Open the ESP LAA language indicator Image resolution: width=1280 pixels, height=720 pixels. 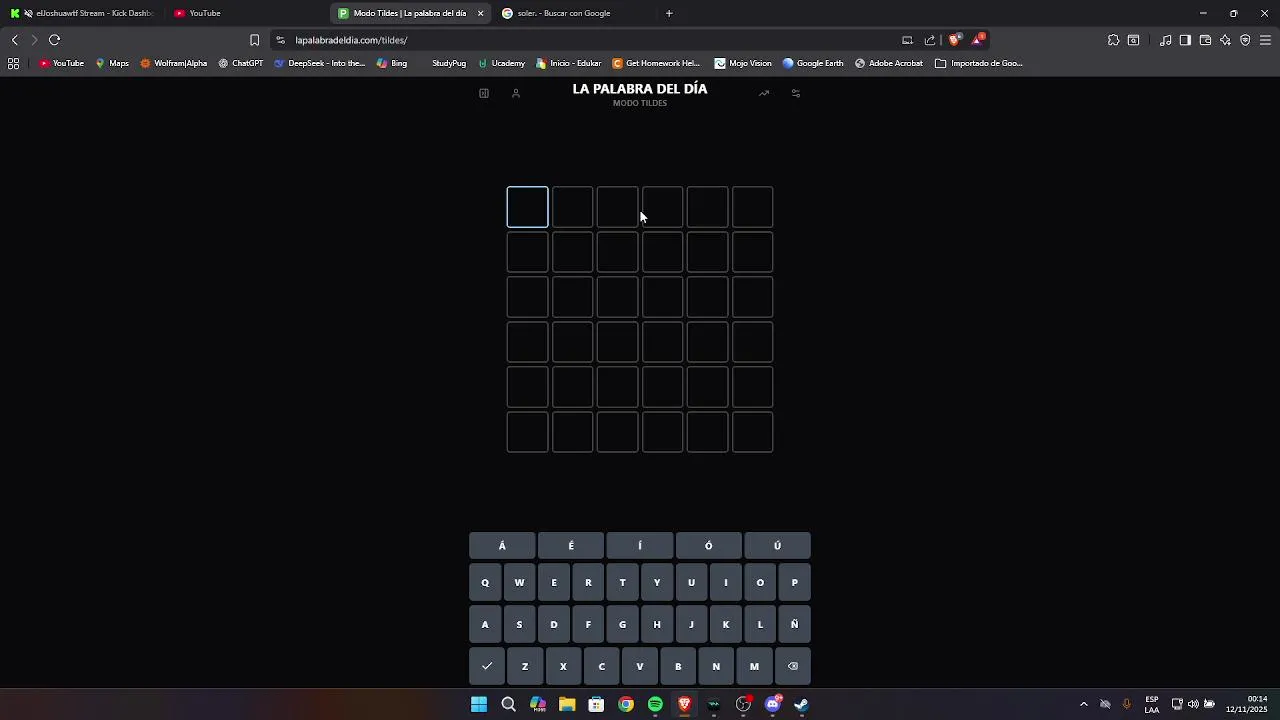point(1152,704)
